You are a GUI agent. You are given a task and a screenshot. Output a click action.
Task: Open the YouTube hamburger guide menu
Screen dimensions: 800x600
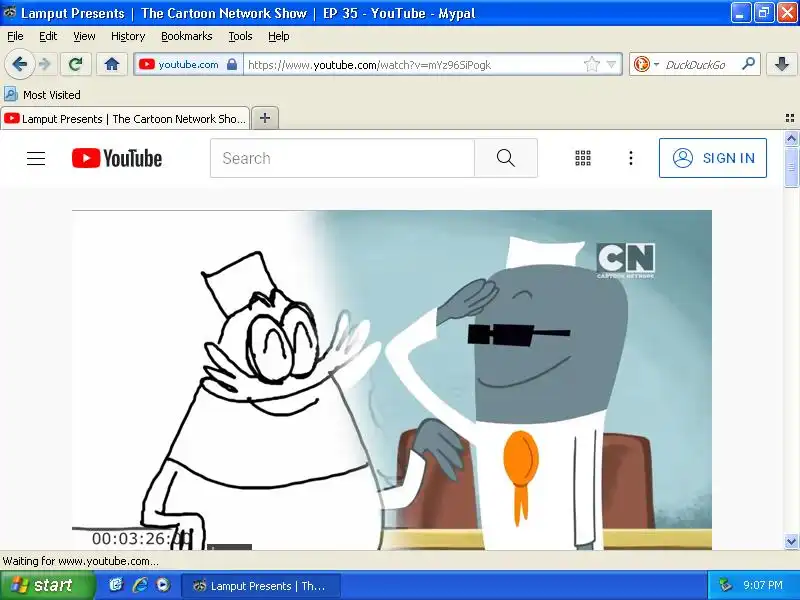point(36,158)
